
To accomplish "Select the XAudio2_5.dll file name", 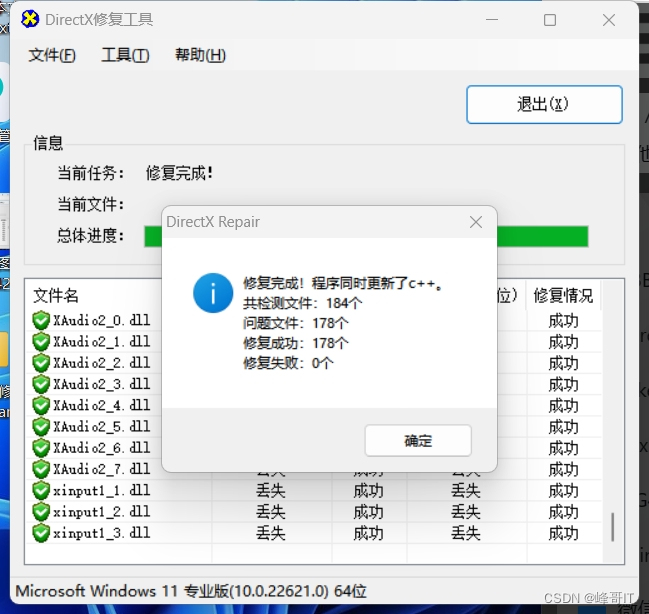I will coord(101,427).
